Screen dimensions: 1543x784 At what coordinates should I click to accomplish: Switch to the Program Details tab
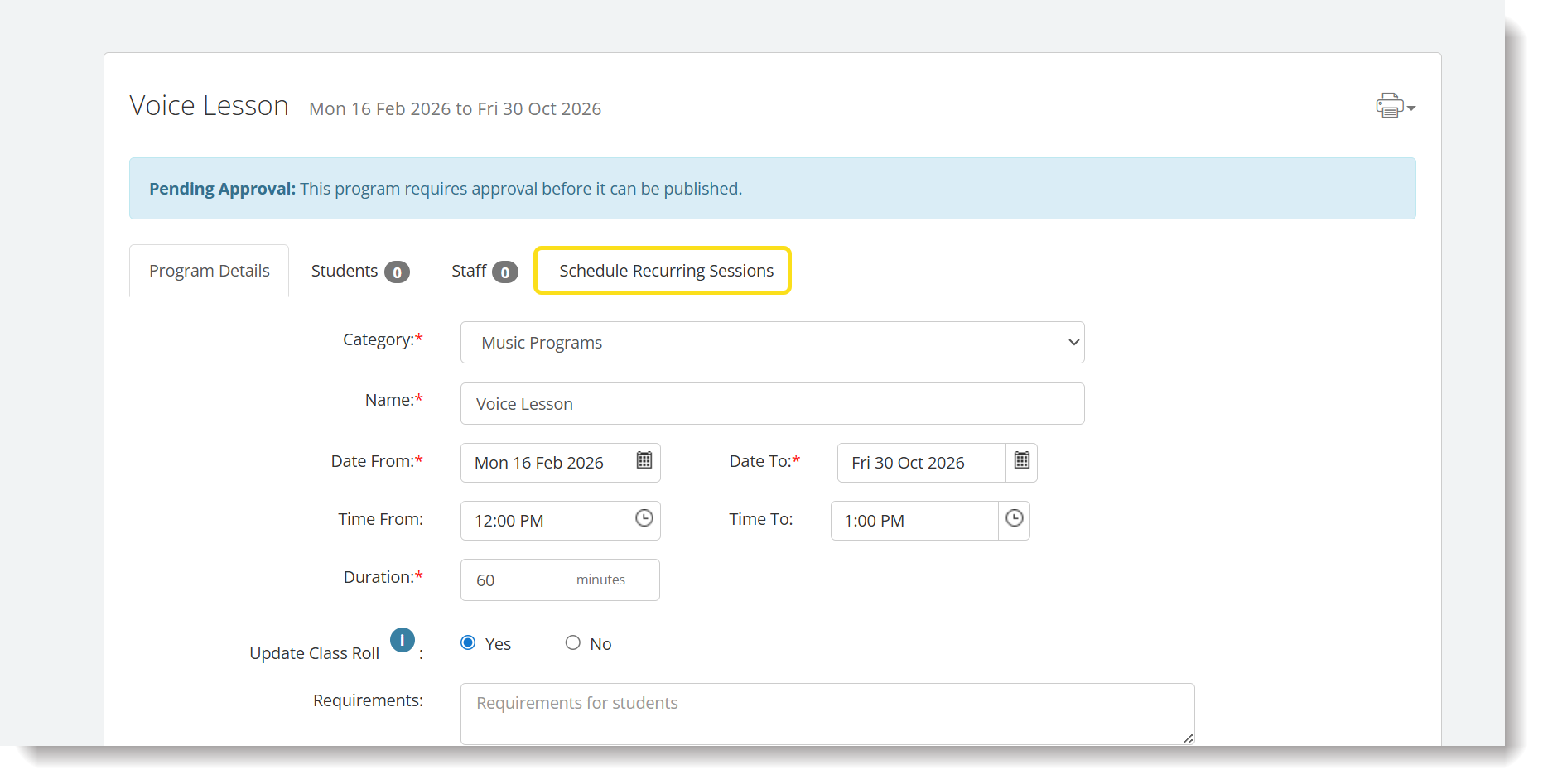point(210,271)
